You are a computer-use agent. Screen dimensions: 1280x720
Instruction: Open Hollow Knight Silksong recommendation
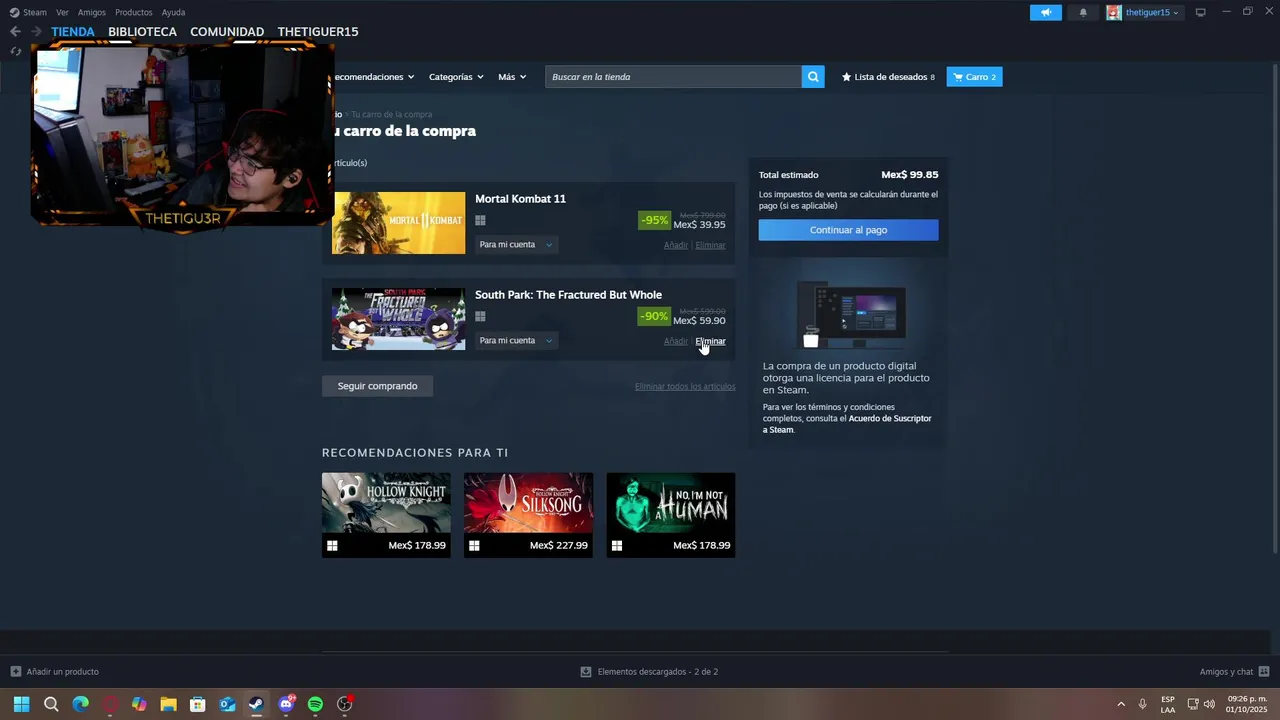pos(528,515)
